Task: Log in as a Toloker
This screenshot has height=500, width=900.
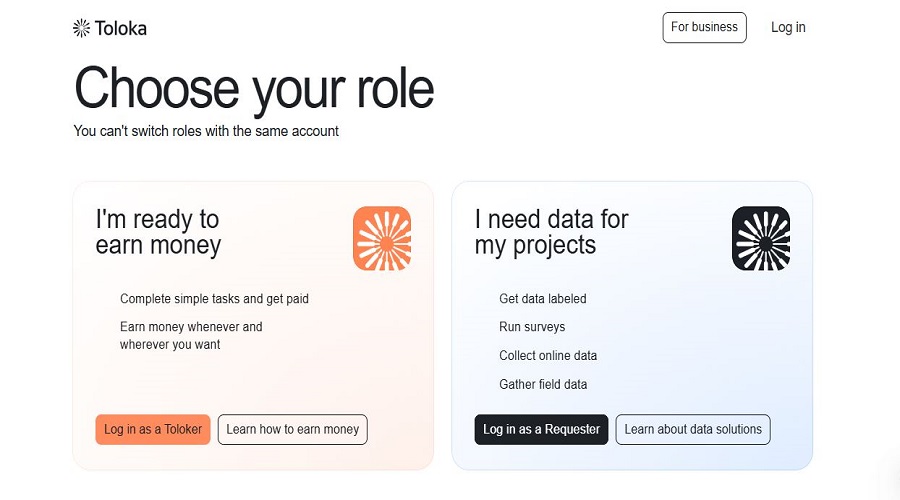Action: click(x=153, y=429)
